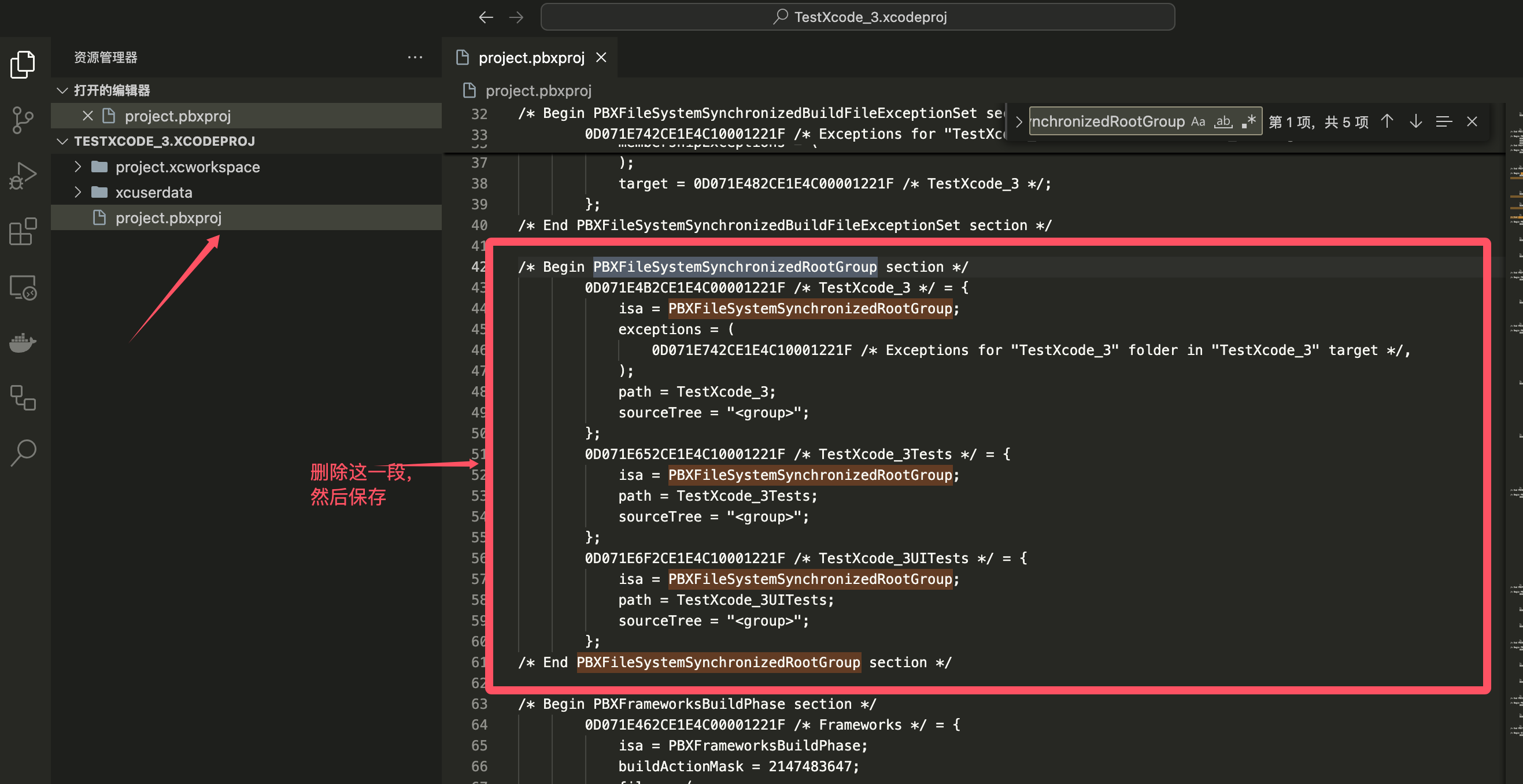Toggle Match Whole Word in find widget

click(x=1223, y=122)
